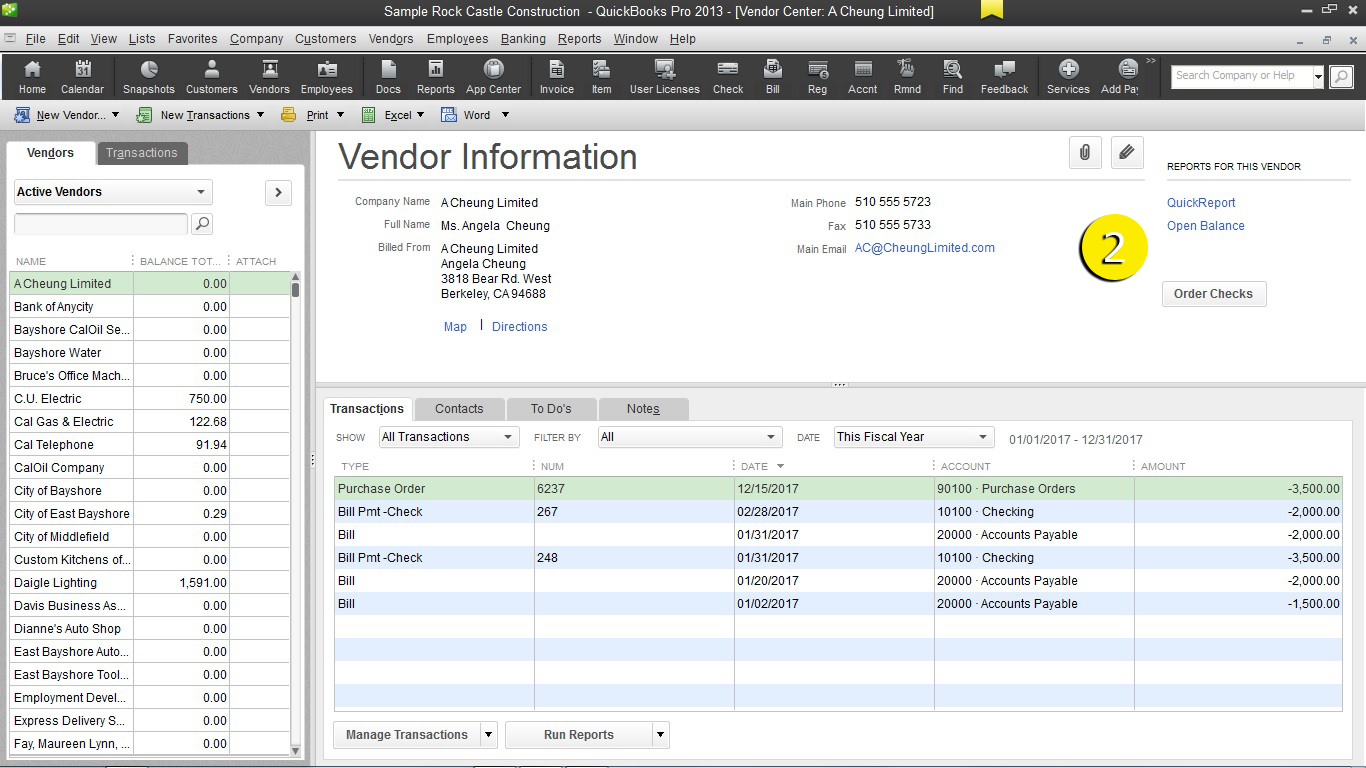Open the Active Vendors dropdown

point(112,192)
